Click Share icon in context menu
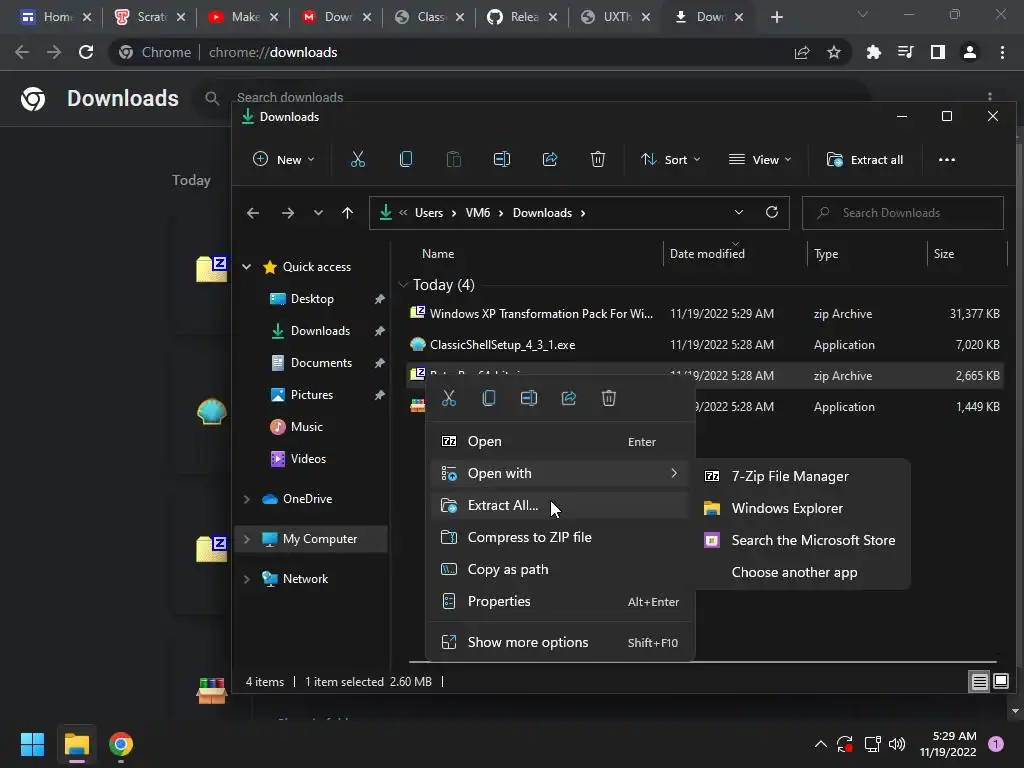This screenshot has width=1024, height=768. click(569, 398)
